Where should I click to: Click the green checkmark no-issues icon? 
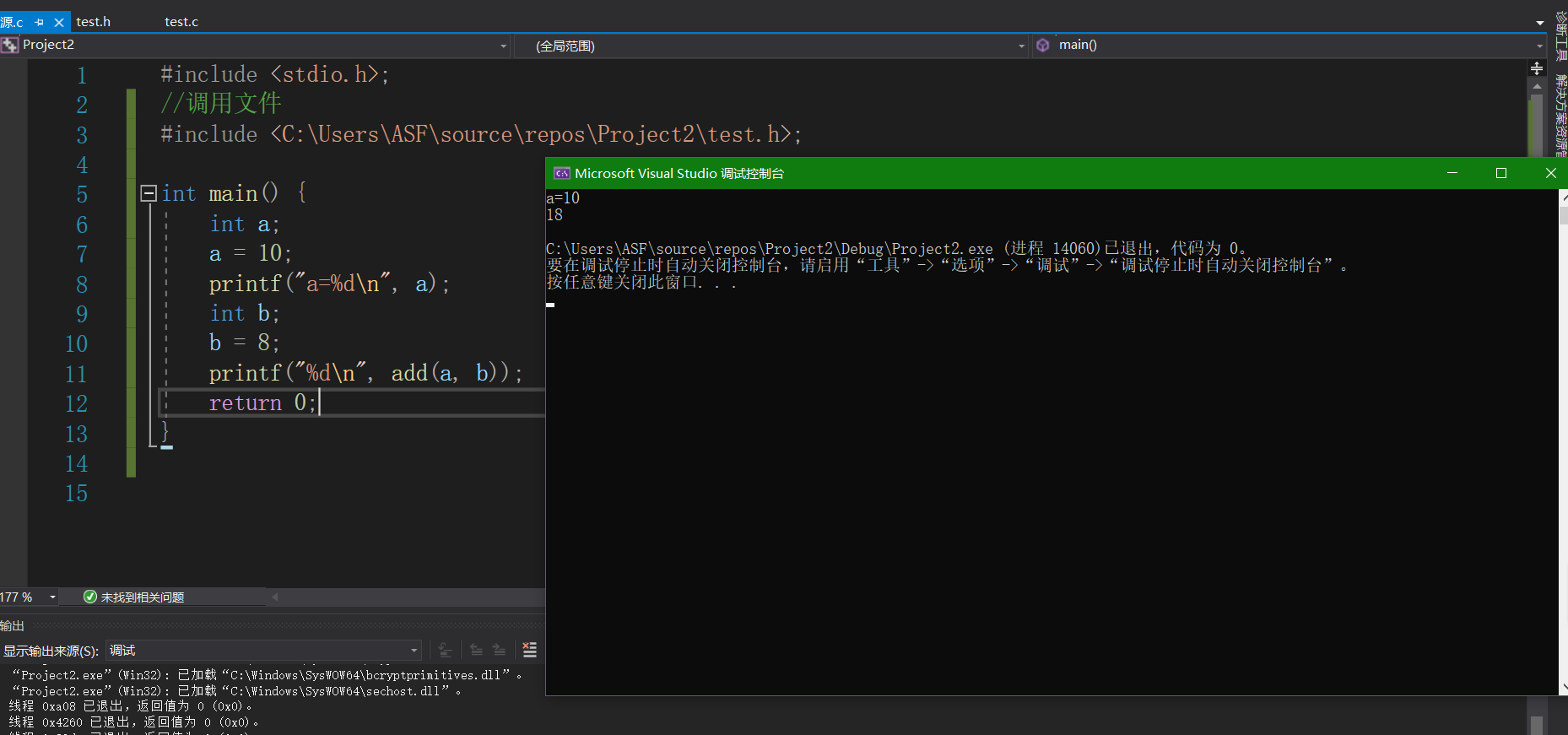pyautogui.click(x=90, y=597)
